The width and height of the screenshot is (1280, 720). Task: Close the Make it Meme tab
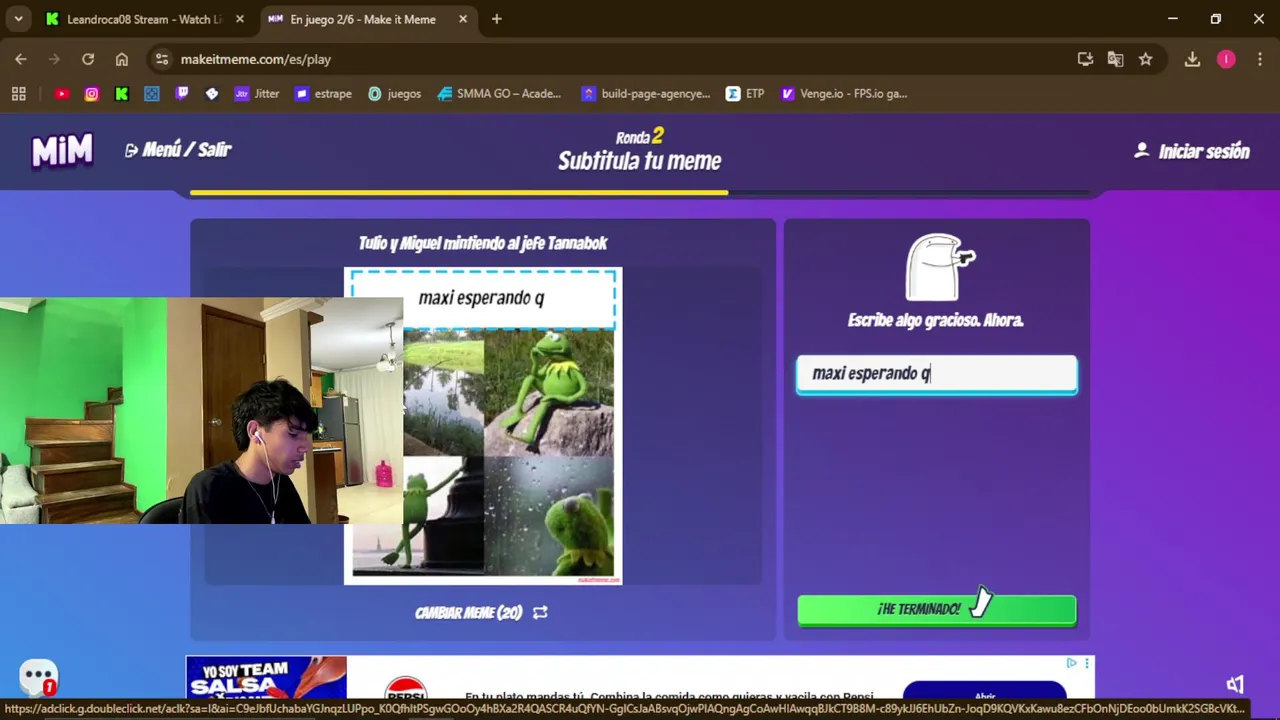point(463,19)
